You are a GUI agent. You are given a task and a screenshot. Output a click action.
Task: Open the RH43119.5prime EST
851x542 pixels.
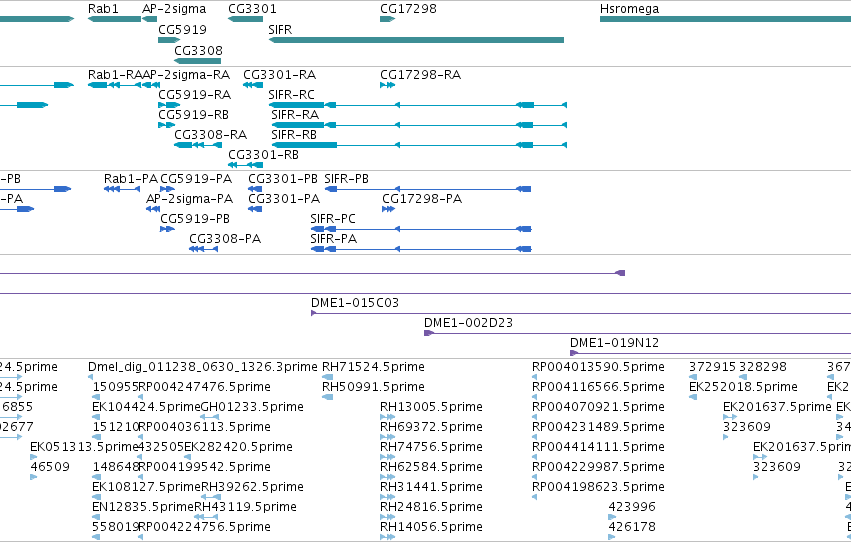point(205,517)
